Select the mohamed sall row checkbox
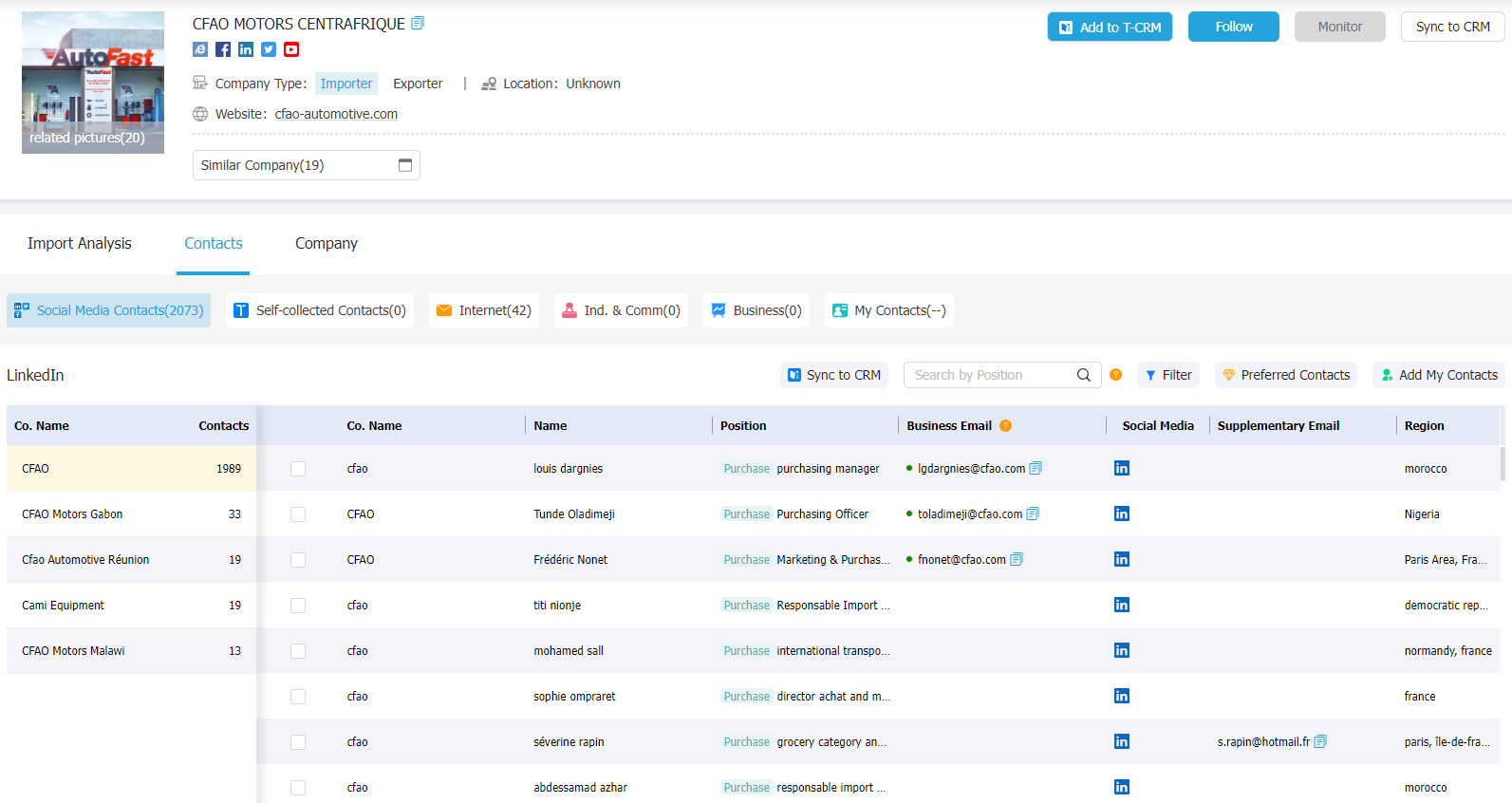Viewport: 1512px width, 803px height. click(298, 651)
